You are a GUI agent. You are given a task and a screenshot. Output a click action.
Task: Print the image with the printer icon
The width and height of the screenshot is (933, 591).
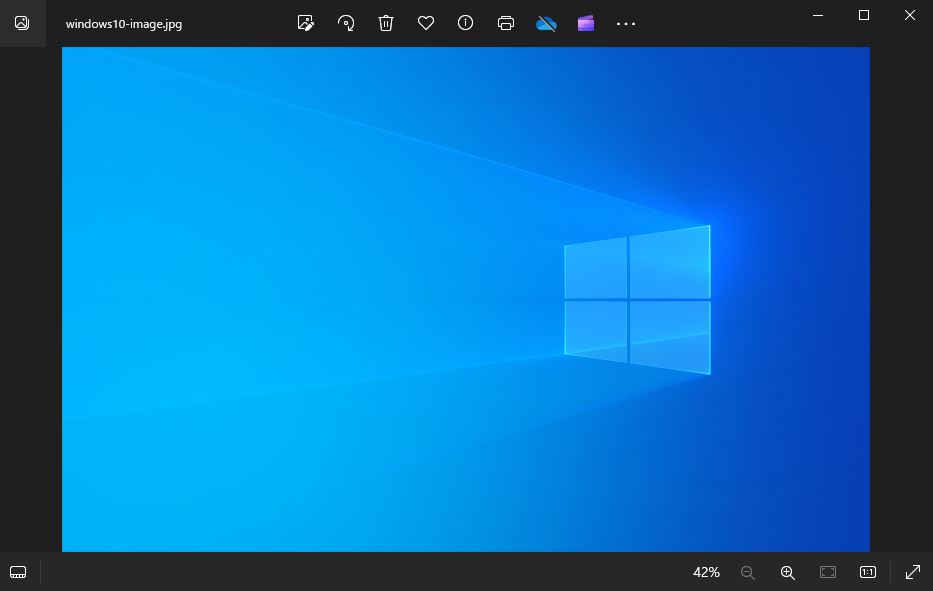[x=506, y=23]
